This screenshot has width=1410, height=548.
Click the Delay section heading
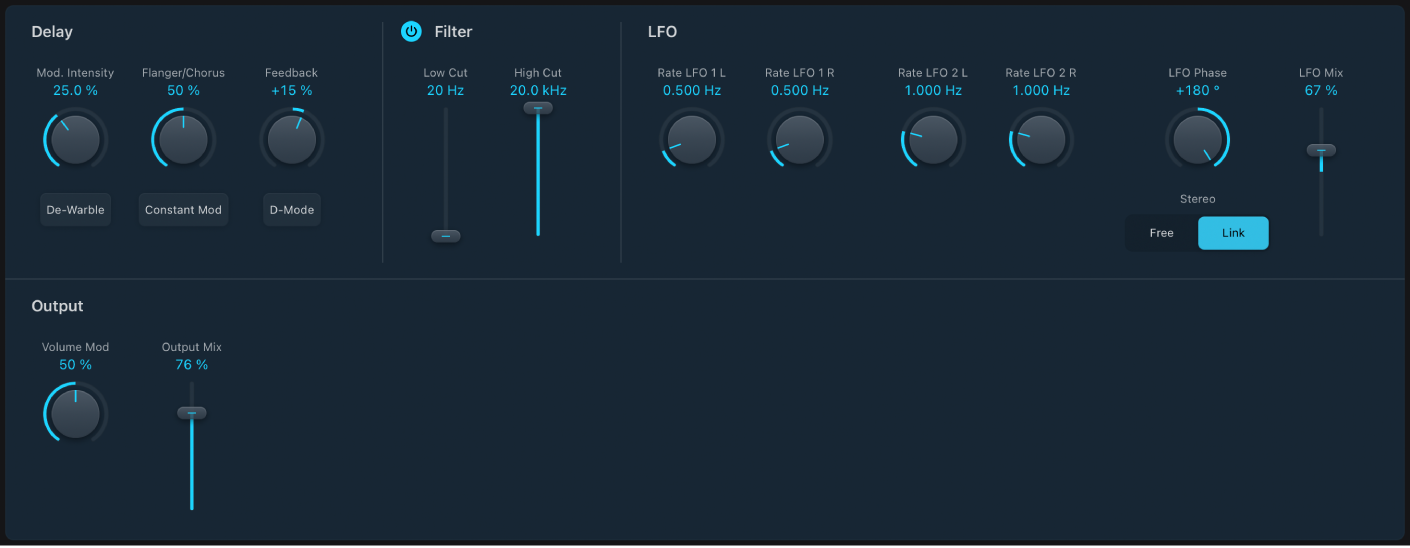pyautogui.click(x=52, y=32)
